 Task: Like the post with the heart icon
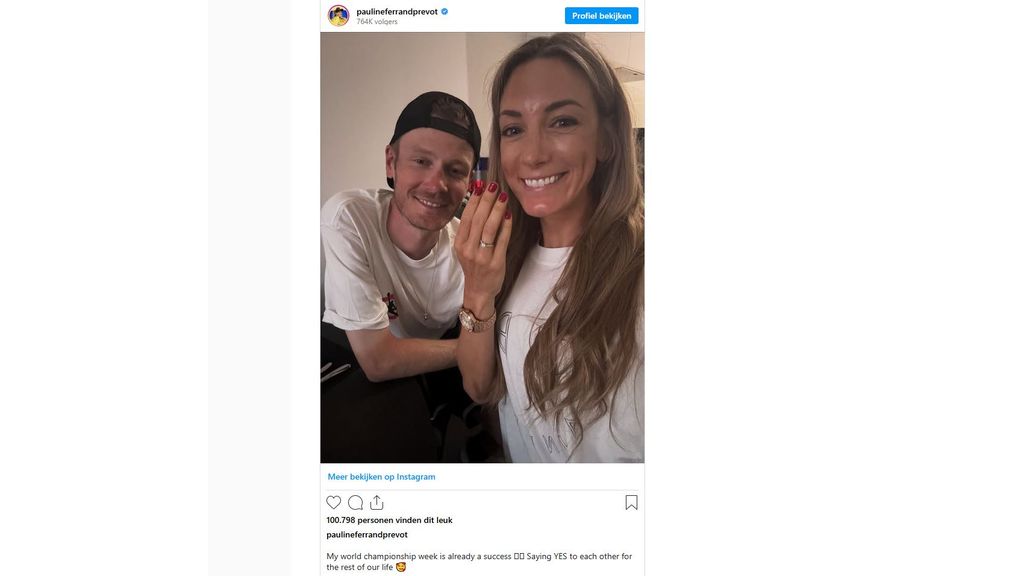(334, 502)
